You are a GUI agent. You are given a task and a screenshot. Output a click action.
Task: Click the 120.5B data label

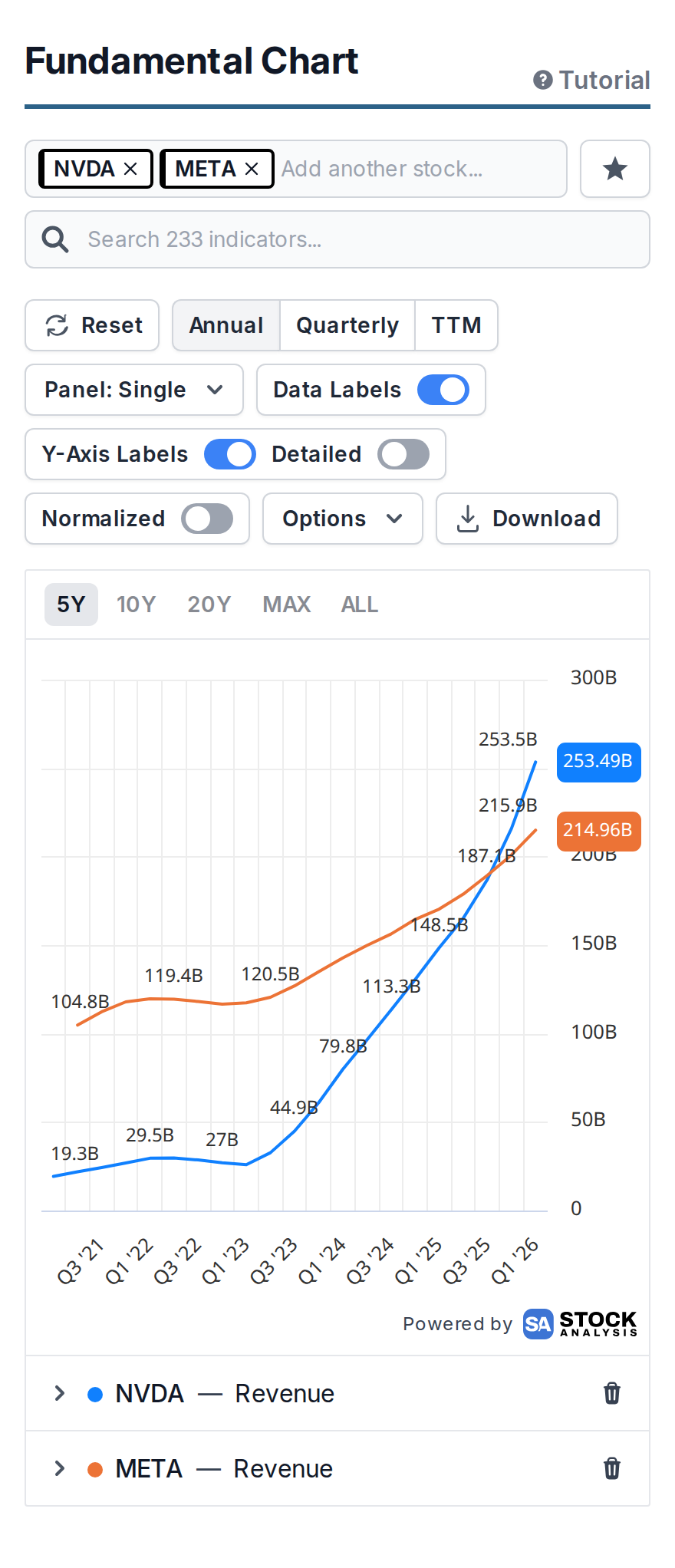click(270, 974)
